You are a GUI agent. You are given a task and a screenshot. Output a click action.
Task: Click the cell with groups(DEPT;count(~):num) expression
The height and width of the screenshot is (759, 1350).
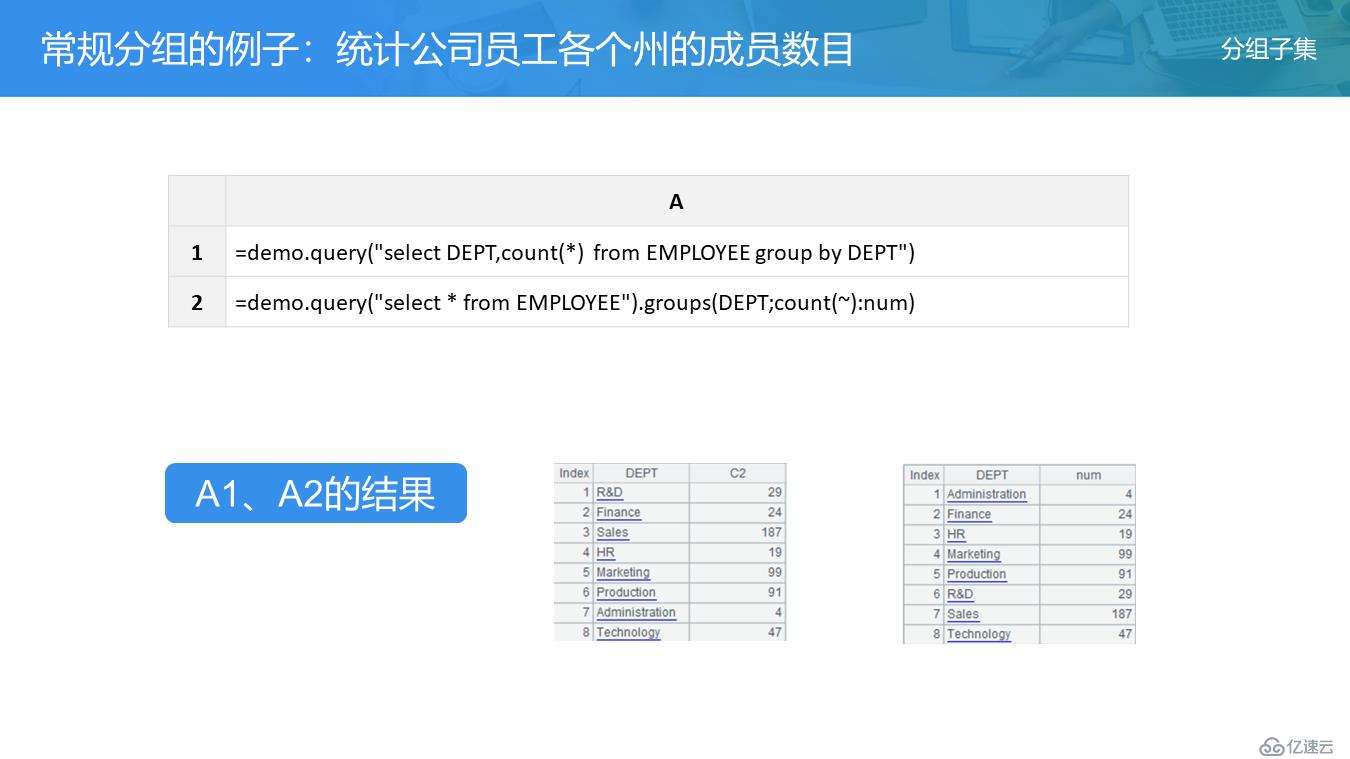coord(677,302)
